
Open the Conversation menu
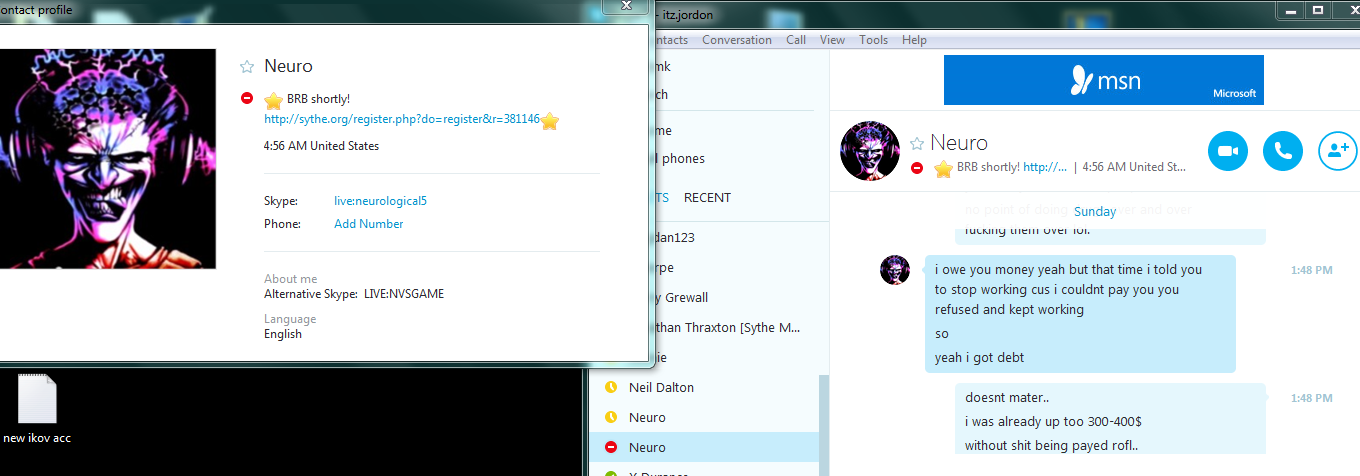click(737, 40)
